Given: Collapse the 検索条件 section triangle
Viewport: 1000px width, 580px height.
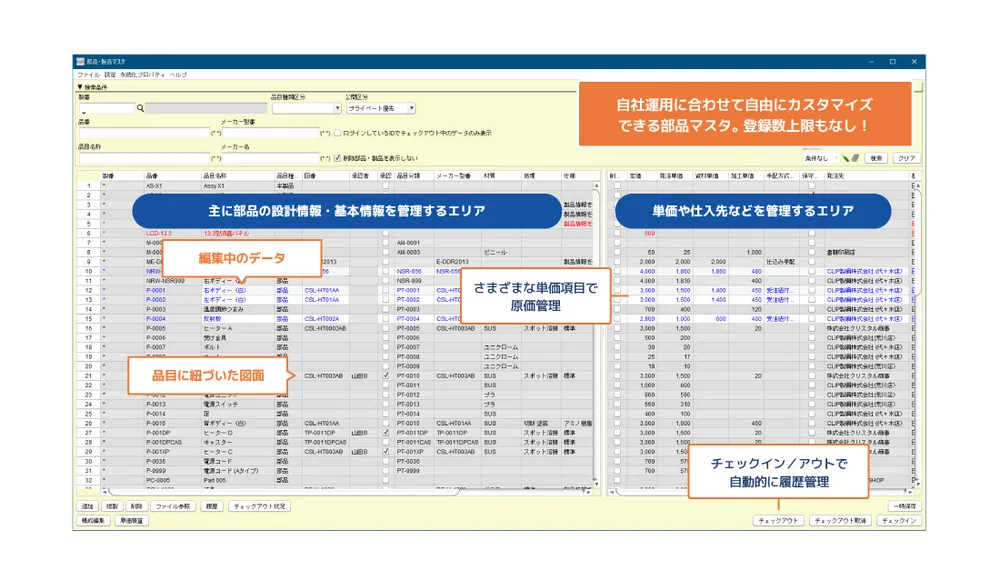Looking at the screenshot, I should [x=80, y=87].
